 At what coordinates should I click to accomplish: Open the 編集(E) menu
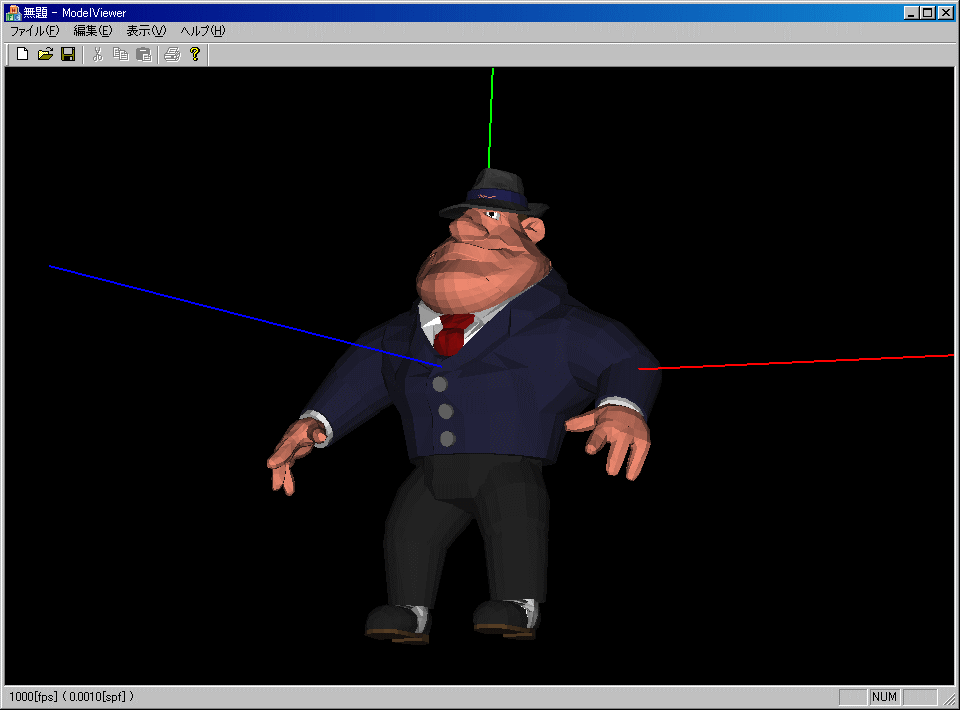pyautogui.click(x=92, y=31)
